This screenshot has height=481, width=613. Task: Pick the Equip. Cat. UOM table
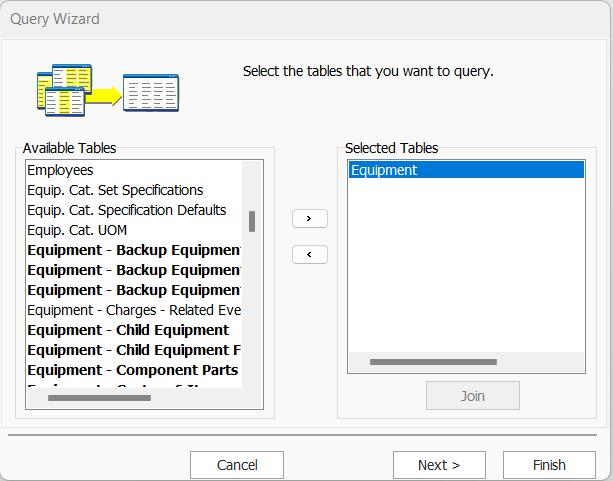[77, 230]
